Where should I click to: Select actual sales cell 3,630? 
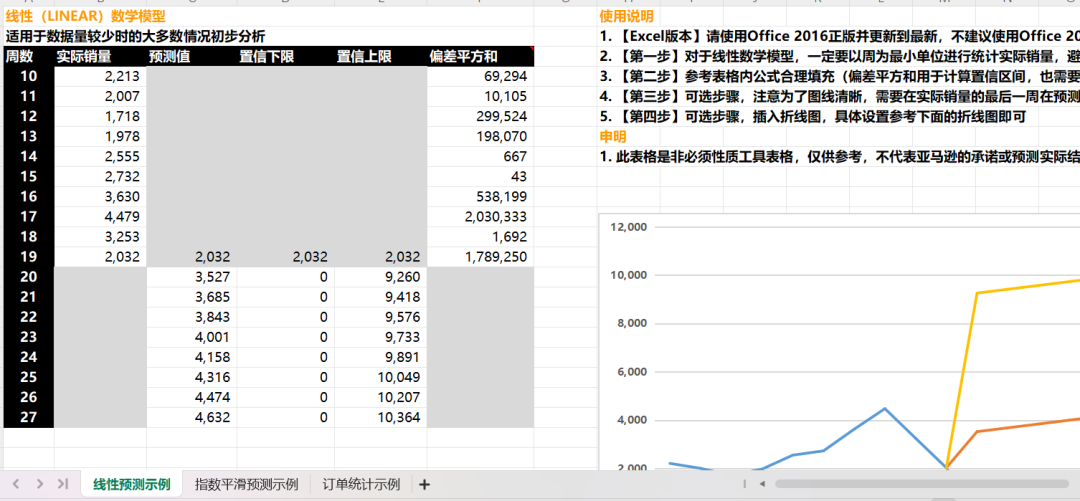click(101, 197)
